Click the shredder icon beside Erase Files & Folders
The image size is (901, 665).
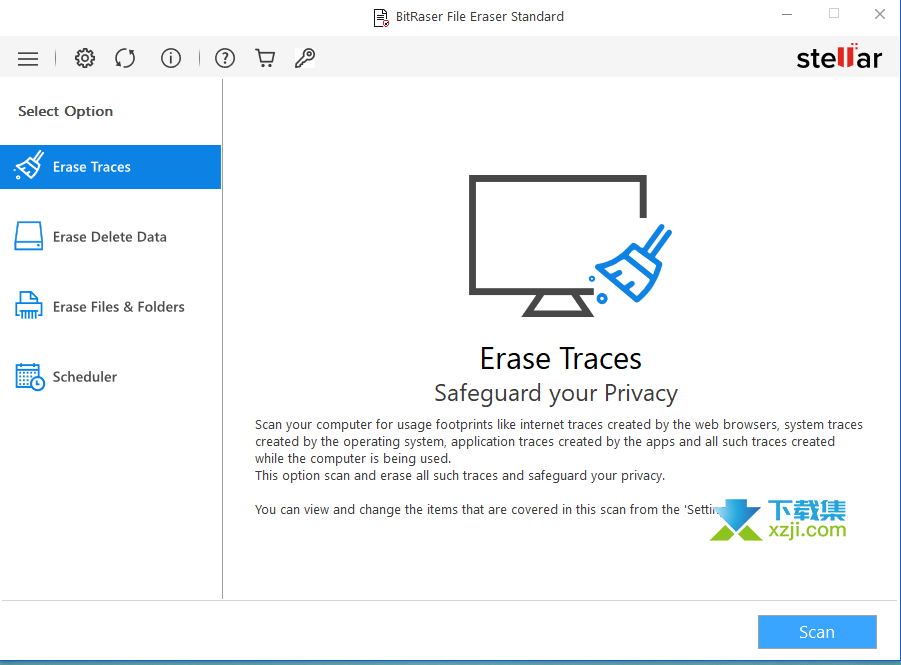click(29, 305)
